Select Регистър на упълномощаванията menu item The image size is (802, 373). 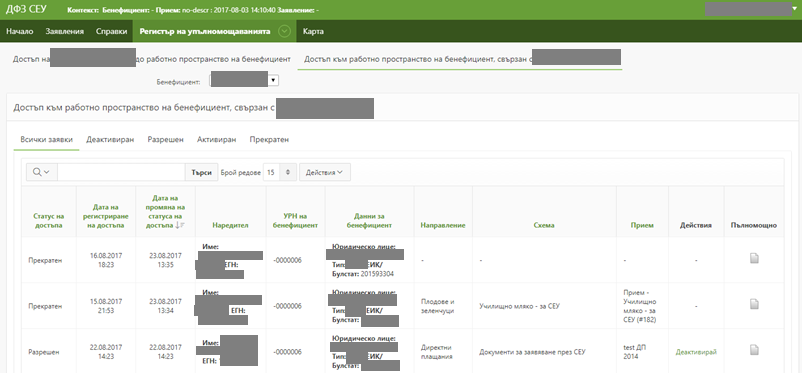[x=205, y=31]
